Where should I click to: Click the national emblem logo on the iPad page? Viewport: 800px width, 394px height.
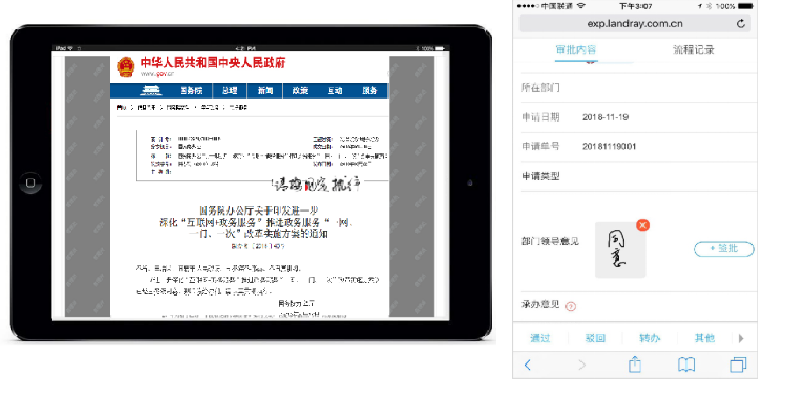point(126,67)
